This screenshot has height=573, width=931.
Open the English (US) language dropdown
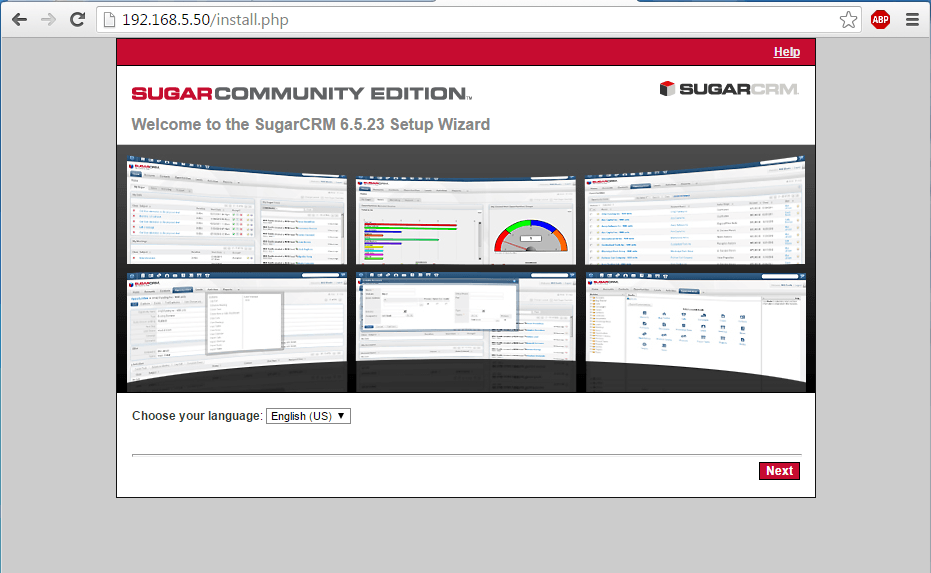pyautogui.click(x=308, y=416)
